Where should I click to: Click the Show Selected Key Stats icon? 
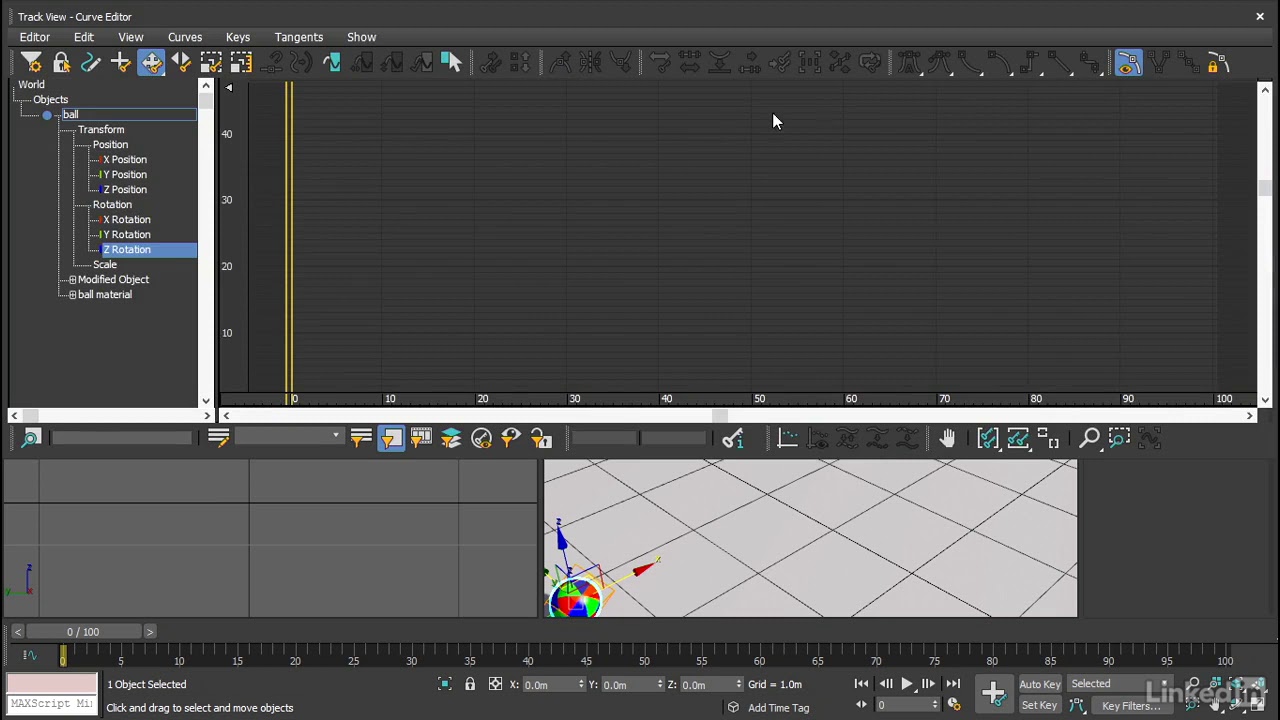[732, 438]
